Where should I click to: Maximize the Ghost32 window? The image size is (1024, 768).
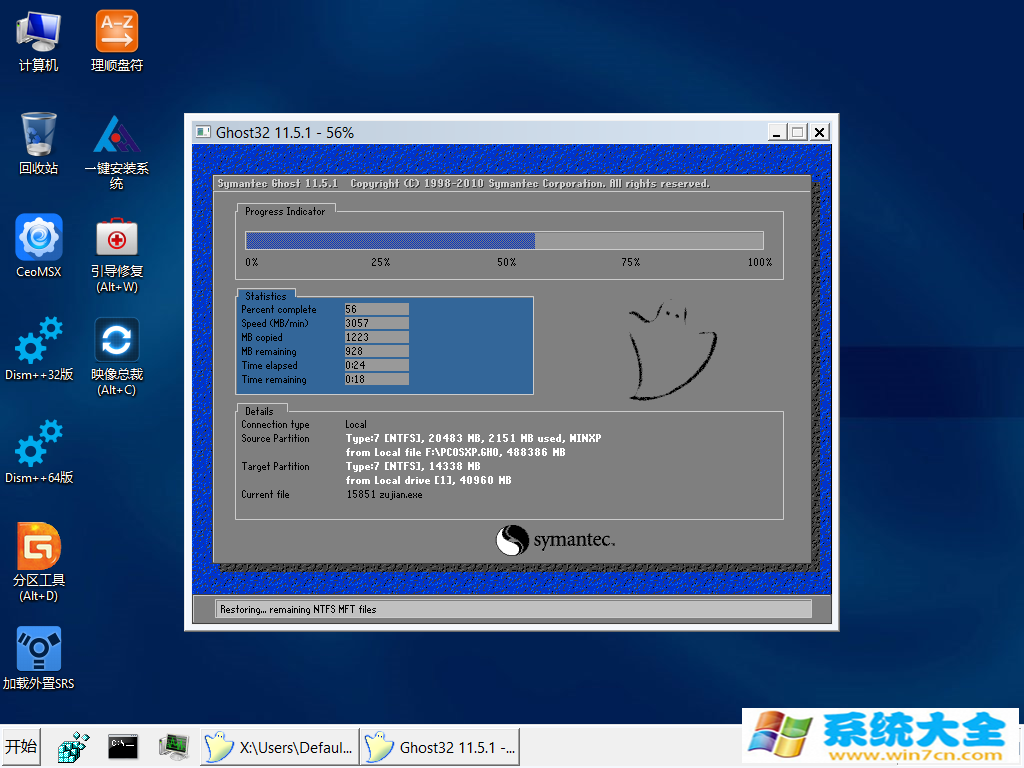coord(798,132)
